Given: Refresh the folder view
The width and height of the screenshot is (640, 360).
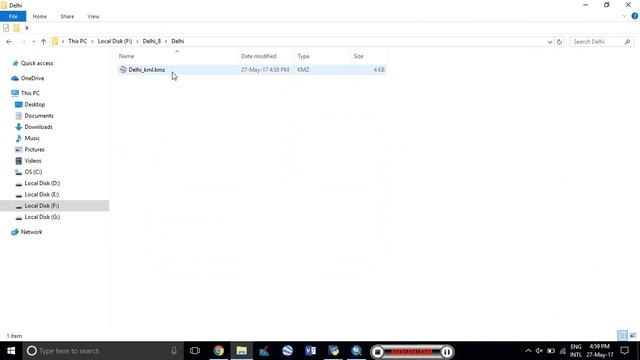Looking at the screenshot, I should tap(559, 42).
